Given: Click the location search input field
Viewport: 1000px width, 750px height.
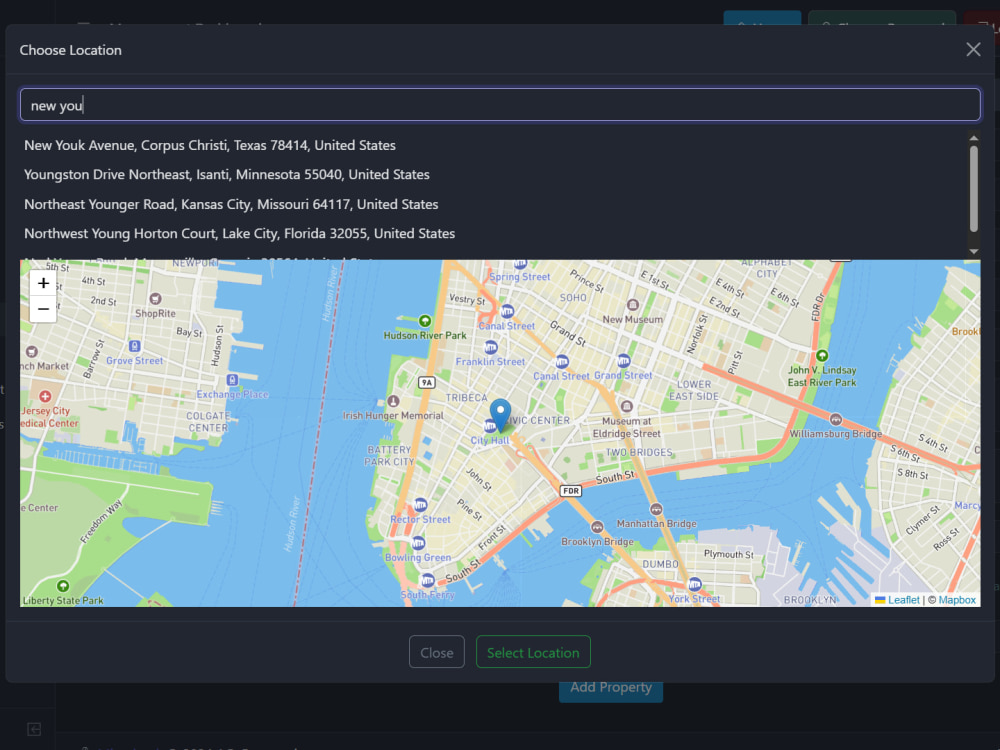Looking at the screenshot, I should click(x=500, y=105).
